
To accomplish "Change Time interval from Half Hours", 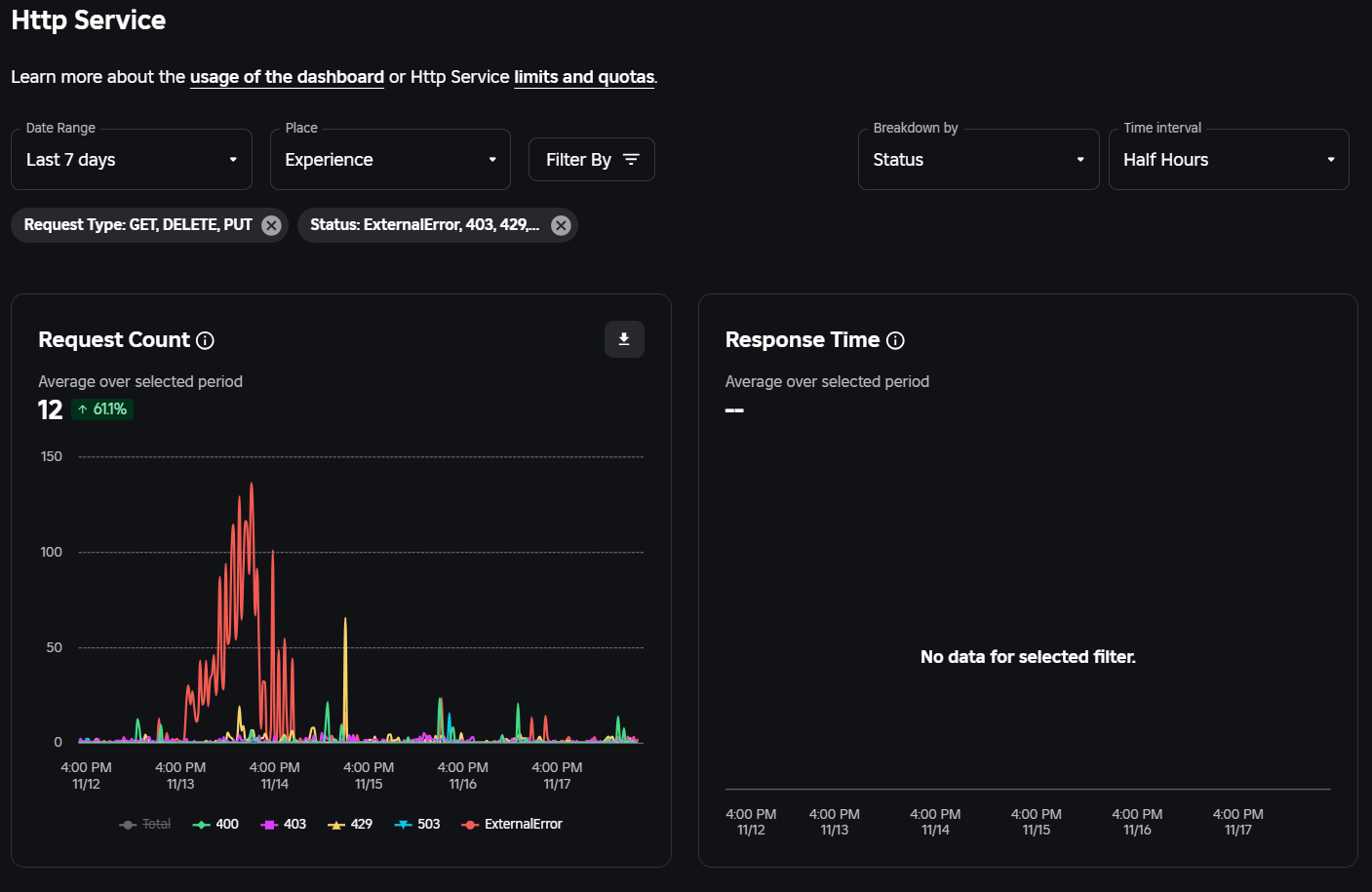I will click(1229, 159).
